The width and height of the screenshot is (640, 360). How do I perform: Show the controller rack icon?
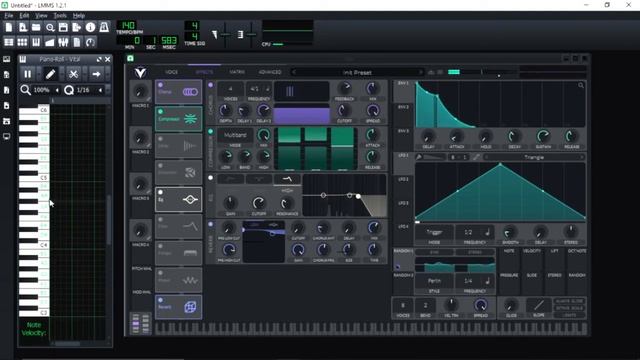coord(90,42)
